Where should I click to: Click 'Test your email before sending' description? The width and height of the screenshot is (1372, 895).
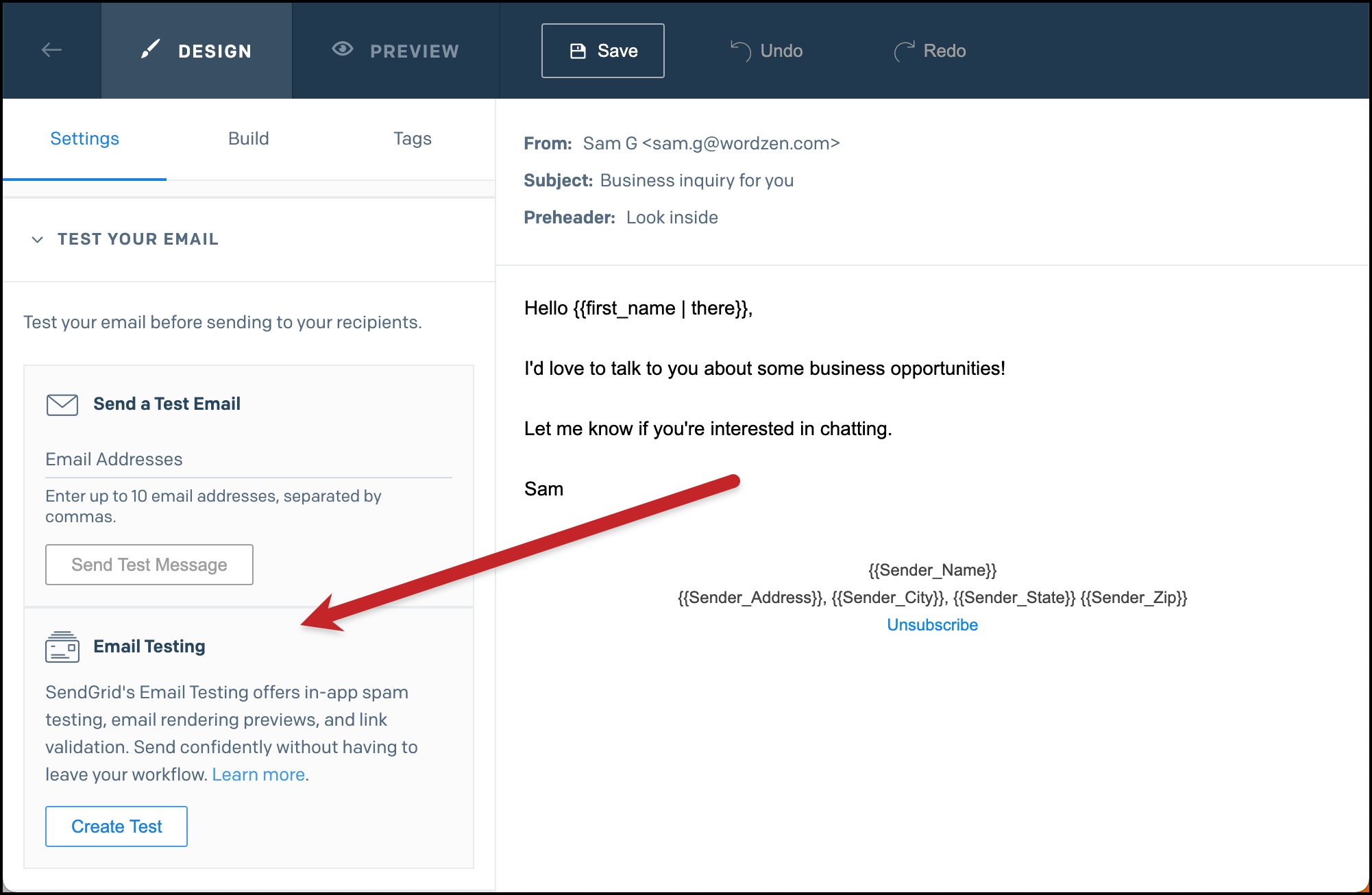point(223,322)
